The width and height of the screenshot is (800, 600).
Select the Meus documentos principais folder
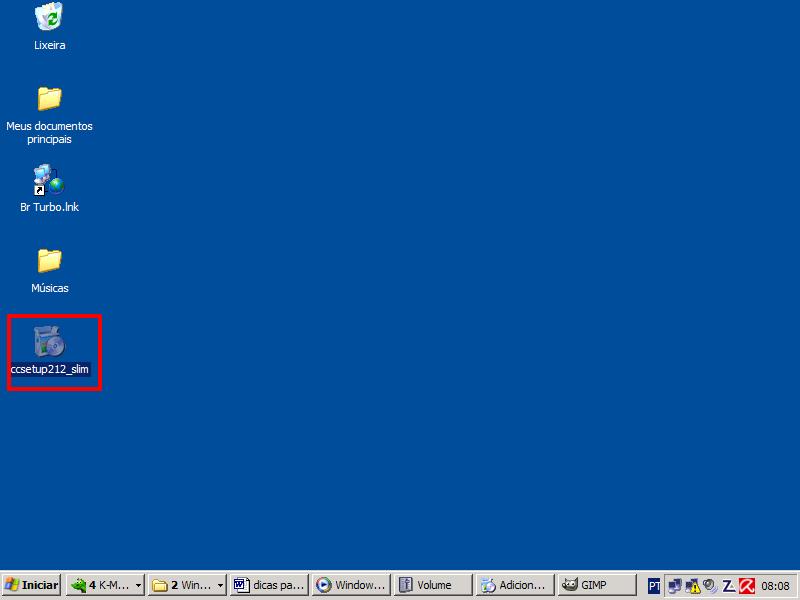coord(49,98)
